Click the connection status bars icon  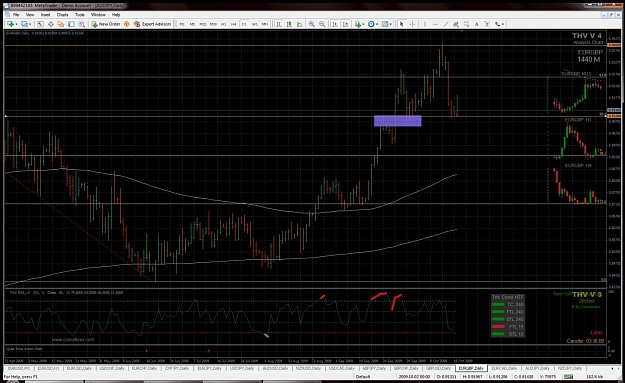coord(568,377)
